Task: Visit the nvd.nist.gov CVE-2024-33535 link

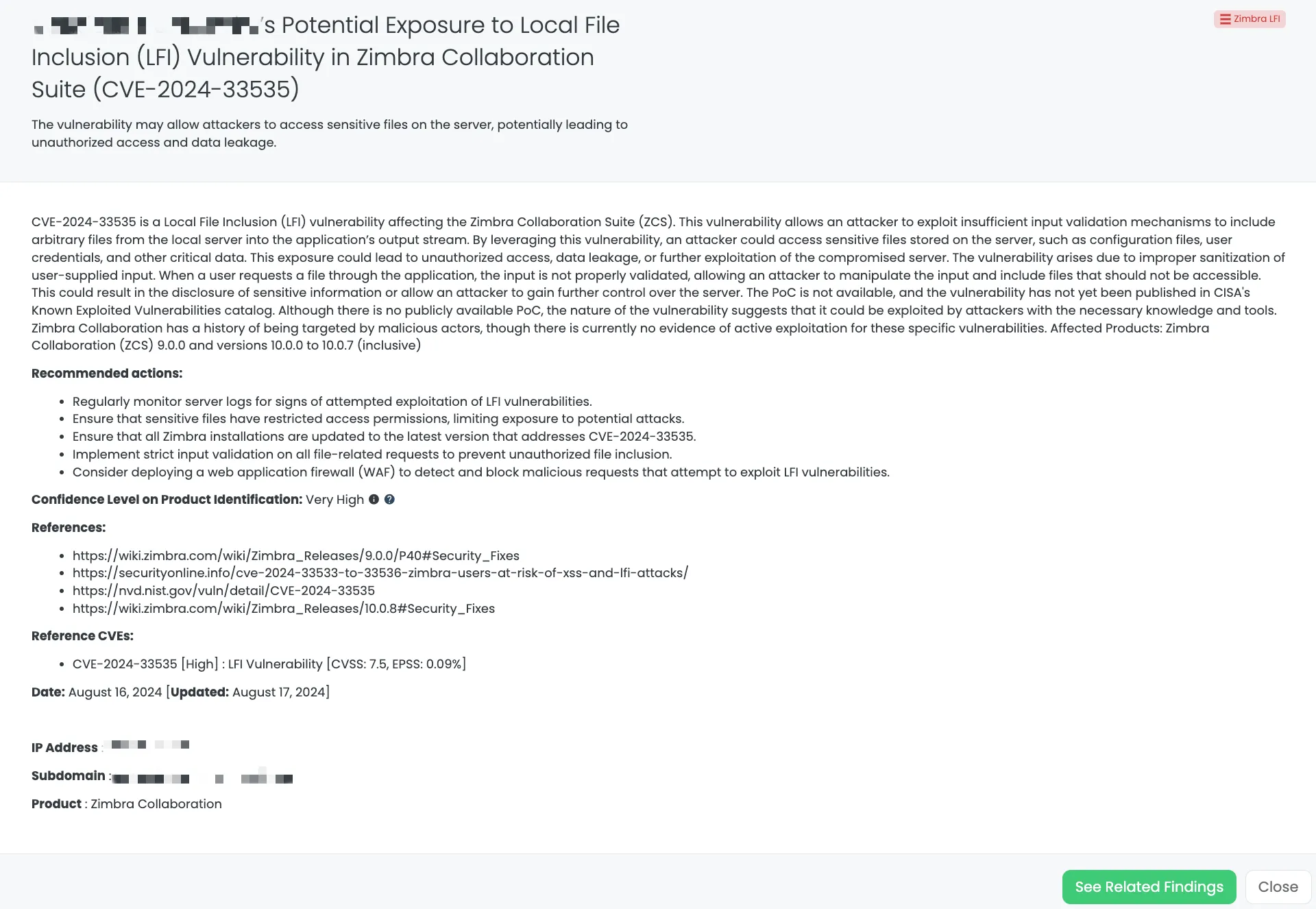Action: coord(223,591)
